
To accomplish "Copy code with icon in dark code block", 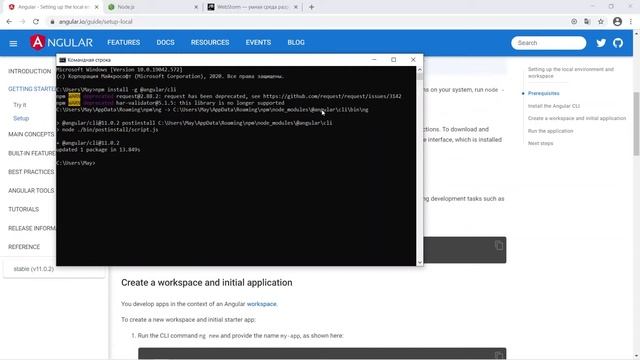I will [499, 245].
